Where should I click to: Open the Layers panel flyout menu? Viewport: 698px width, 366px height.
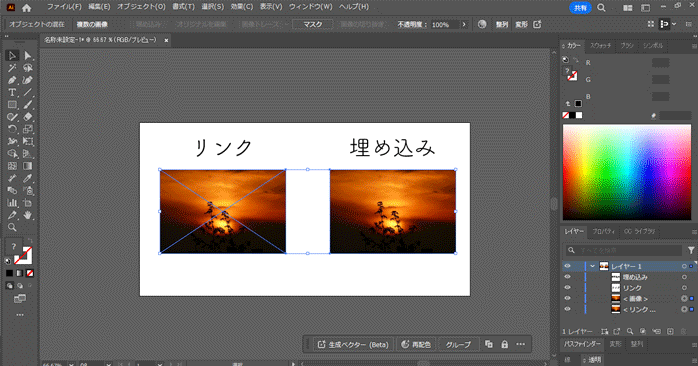tap(694, 232)
